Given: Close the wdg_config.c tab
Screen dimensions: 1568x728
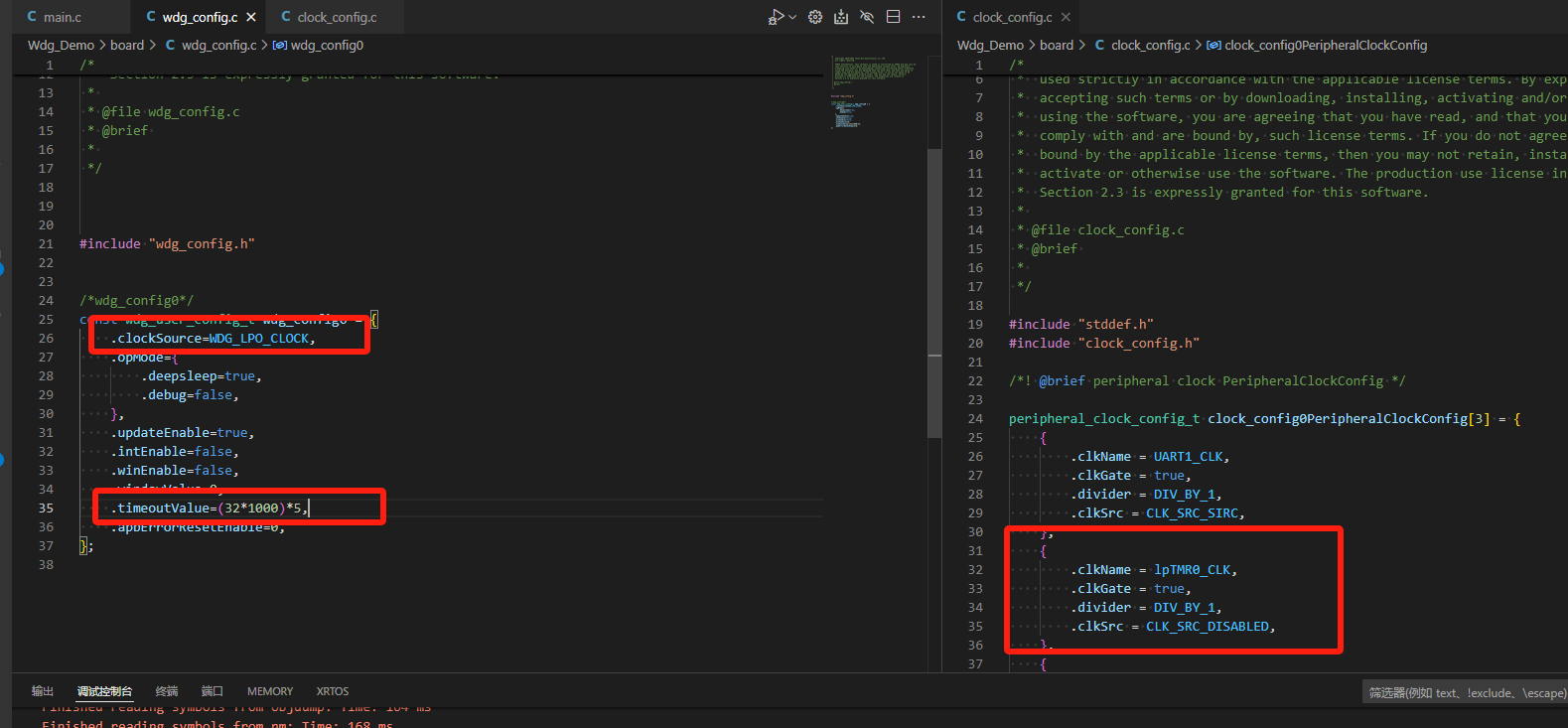Looking at the screenshot, I should pos(251,17).
